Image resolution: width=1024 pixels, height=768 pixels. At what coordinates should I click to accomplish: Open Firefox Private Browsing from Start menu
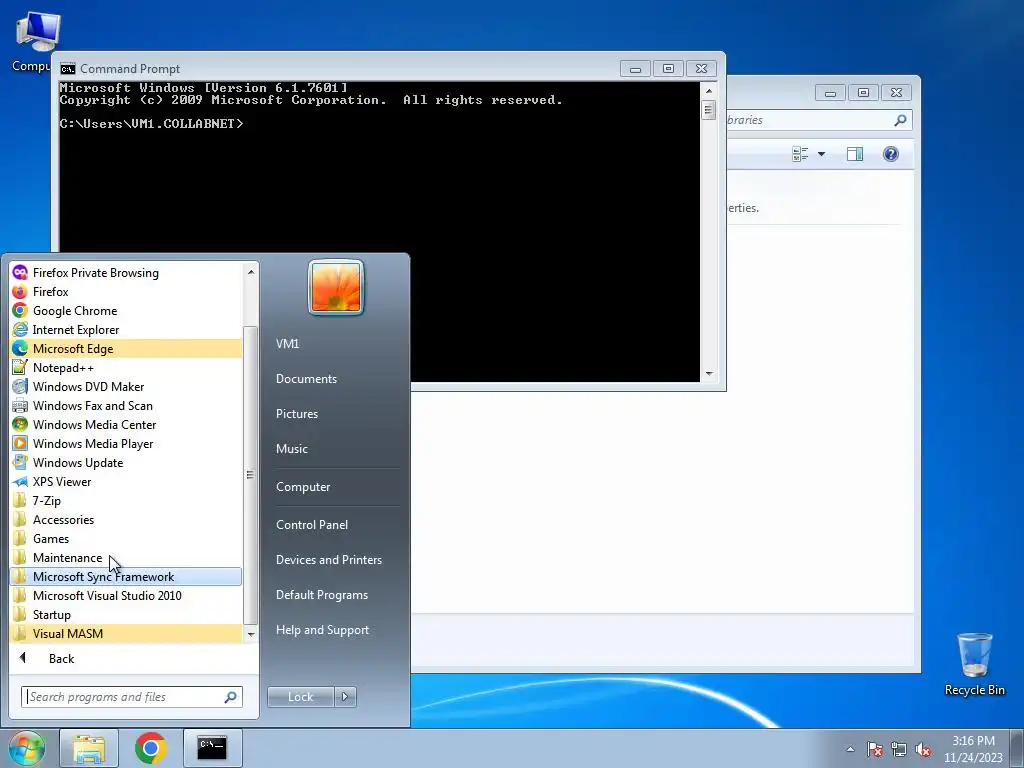coord(126,273)
